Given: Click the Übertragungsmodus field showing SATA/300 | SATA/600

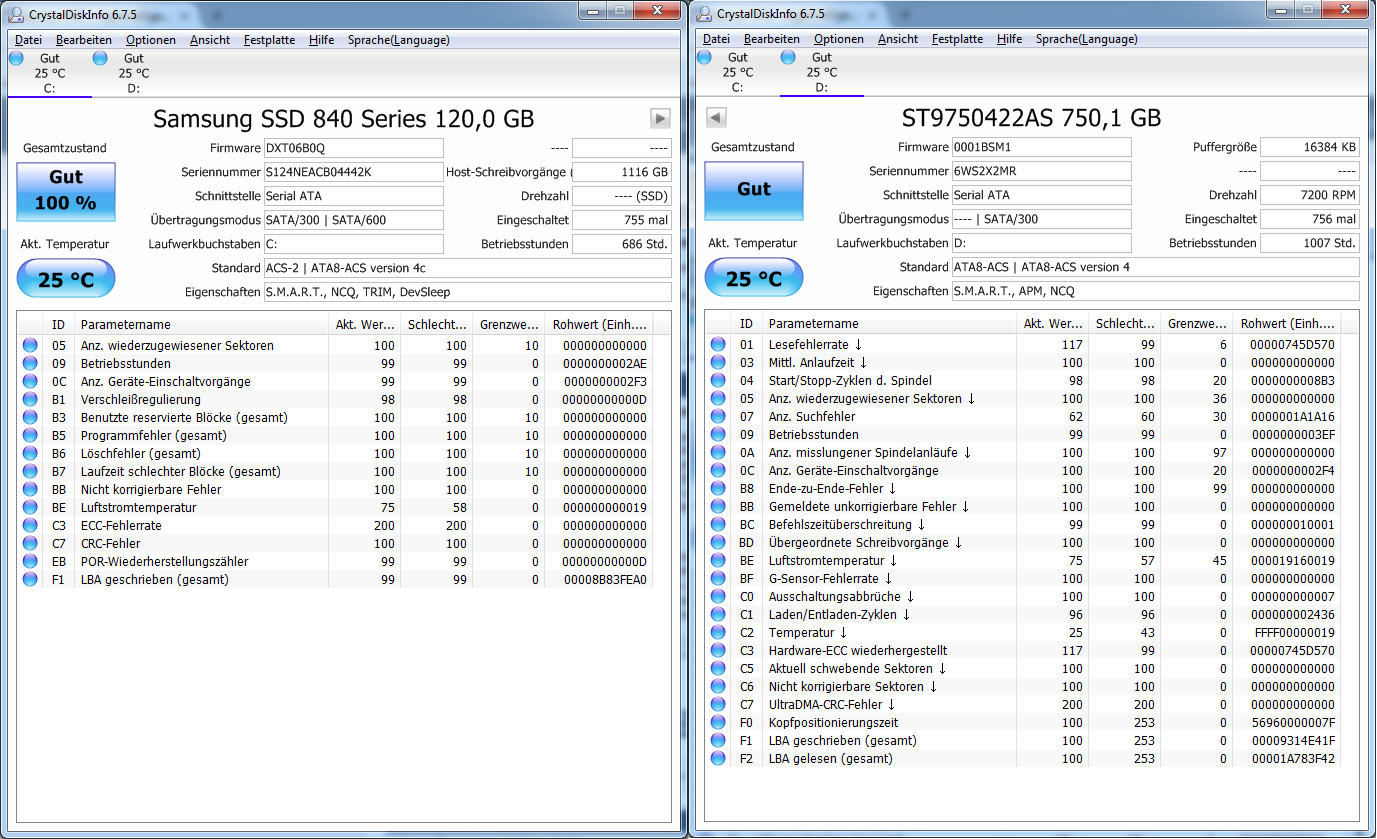Looking at the screenshot, I should tap(353, 220).
